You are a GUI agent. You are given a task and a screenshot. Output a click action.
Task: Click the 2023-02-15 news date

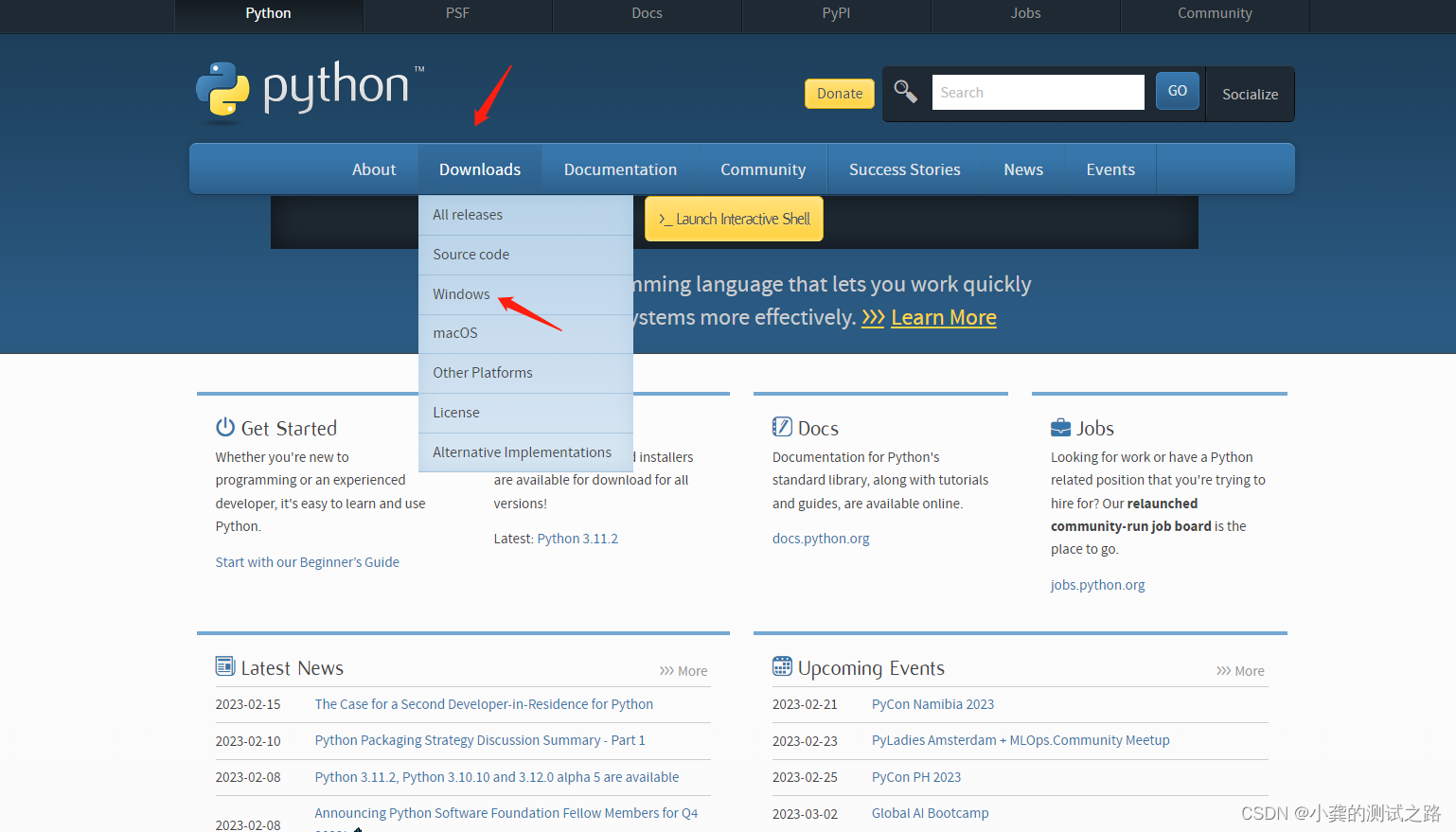tap(248, 704)
